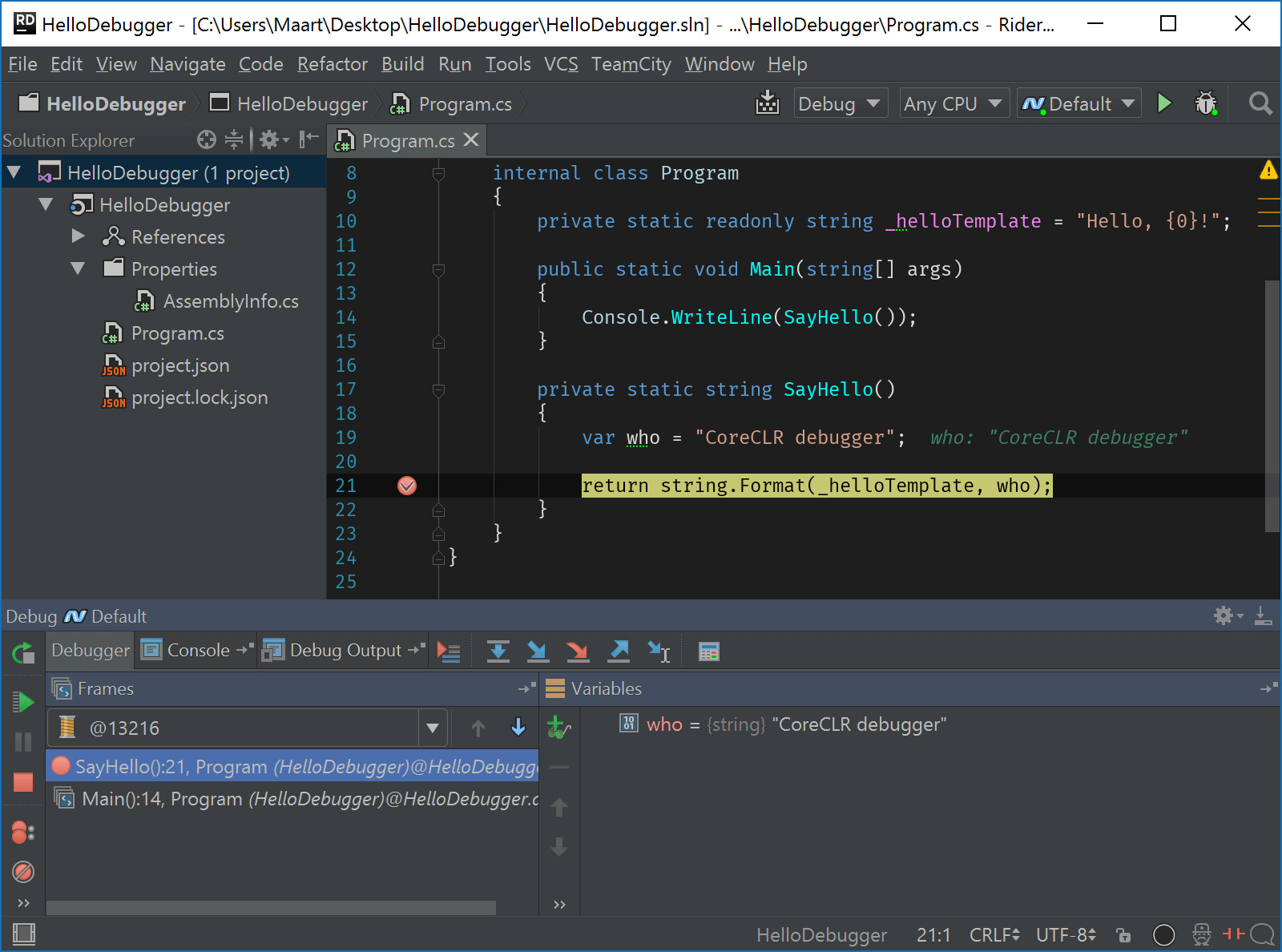Expand References node

tap(78, 236)
